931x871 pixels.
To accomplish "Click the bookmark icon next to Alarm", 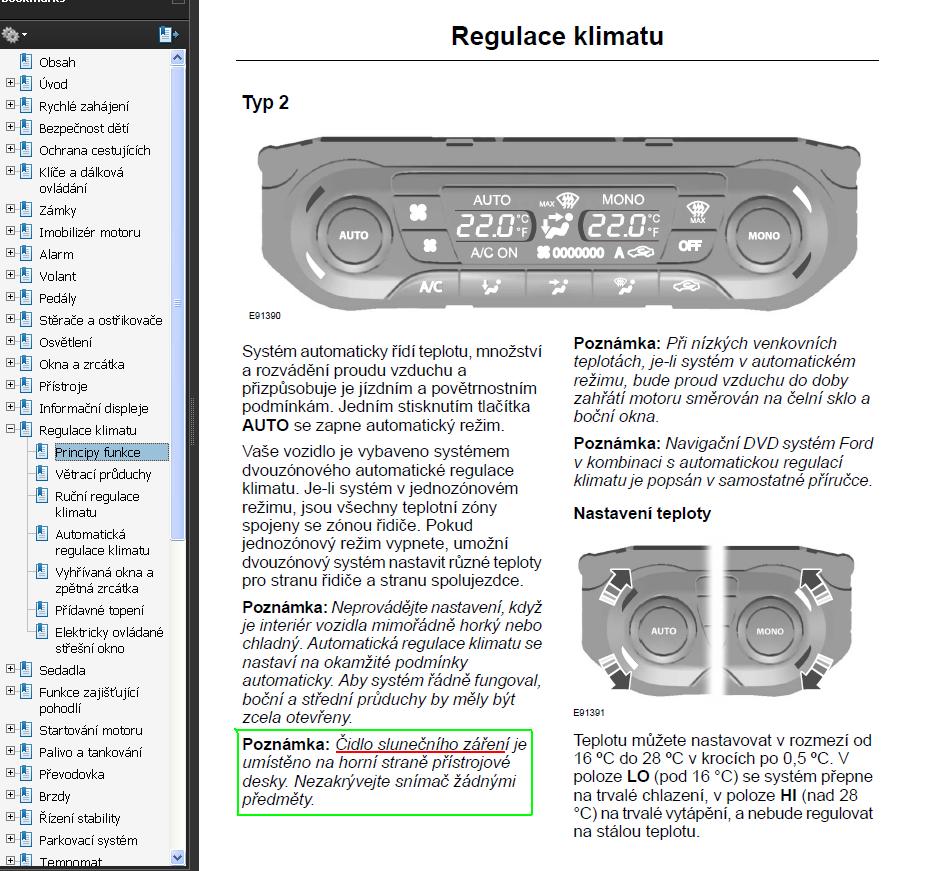I will coord(26,254).
